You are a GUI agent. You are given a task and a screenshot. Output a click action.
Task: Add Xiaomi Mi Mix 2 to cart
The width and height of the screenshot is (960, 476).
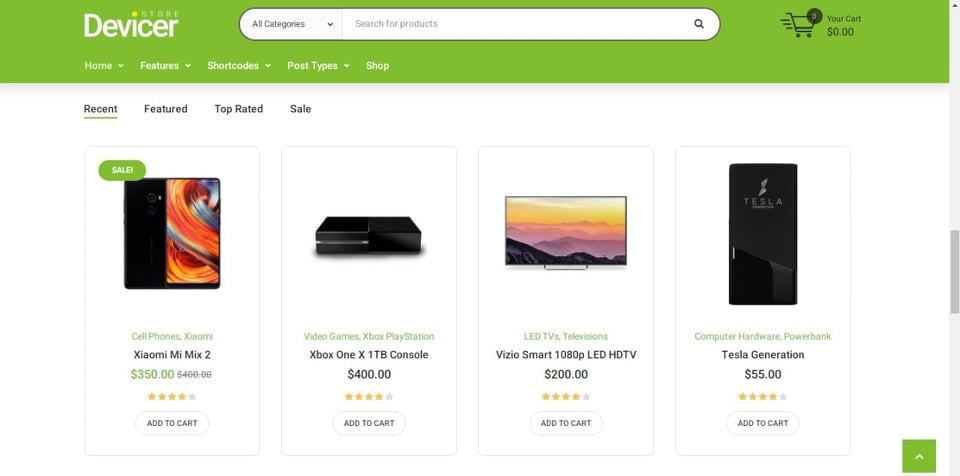(x=172, y=423)
